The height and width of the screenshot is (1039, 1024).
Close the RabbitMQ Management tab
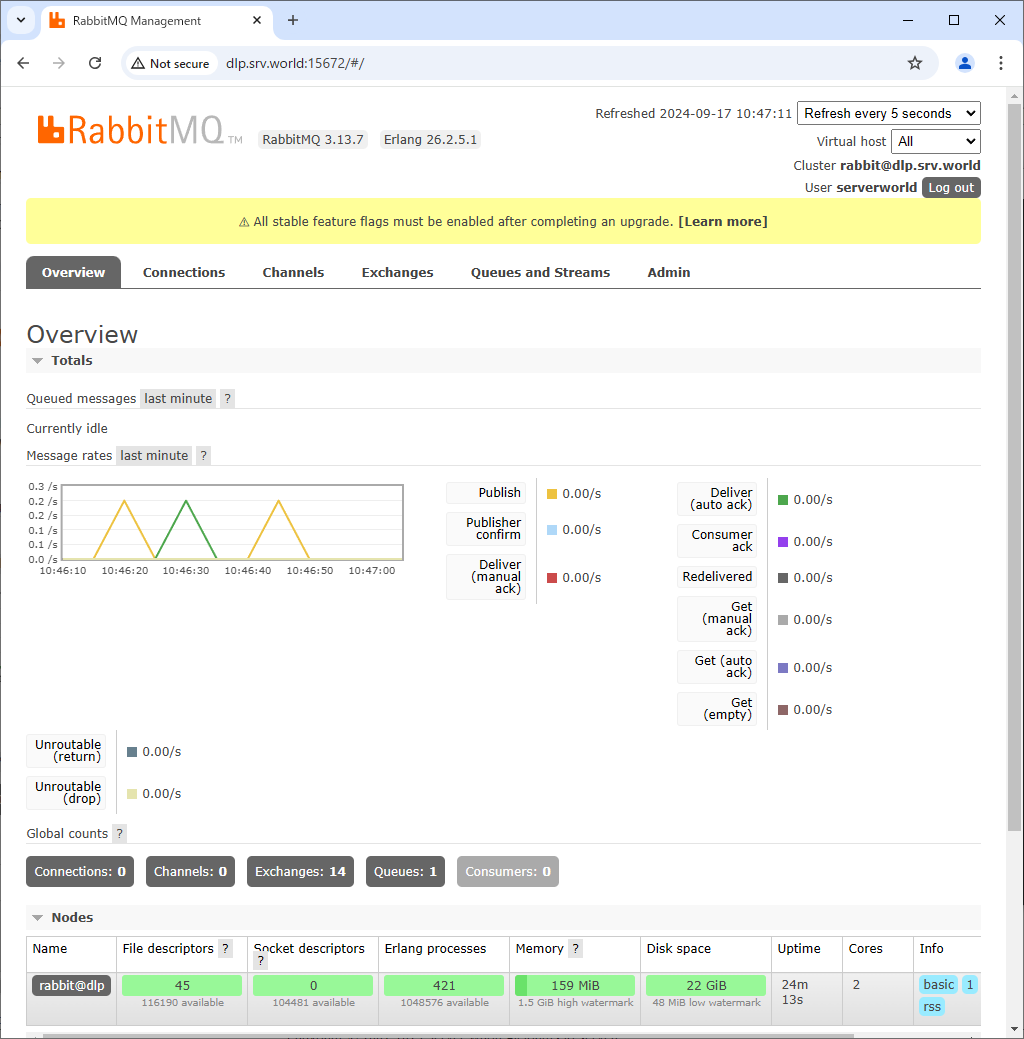tap(256, 21)
